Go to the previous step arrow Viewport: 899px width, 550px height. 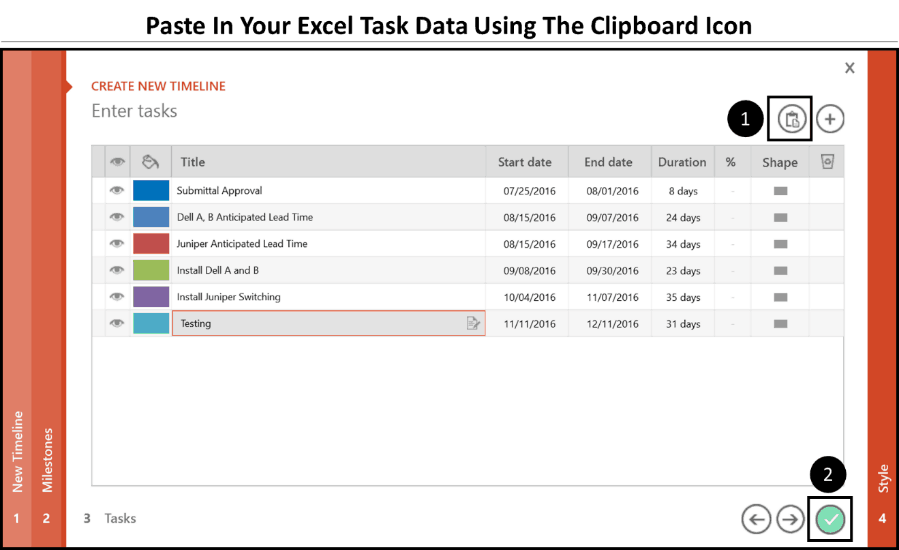click(756, 519)
